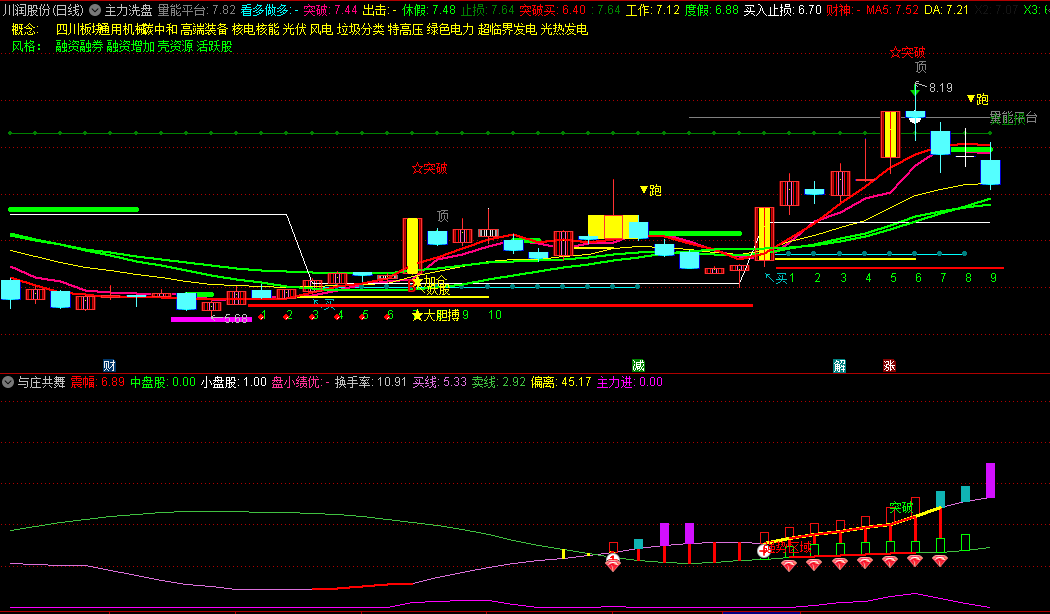The height and width of the screenshot is (614, 1050).
Task: Click the 度假: 6.88 value
Action: [x=712, y=10]
